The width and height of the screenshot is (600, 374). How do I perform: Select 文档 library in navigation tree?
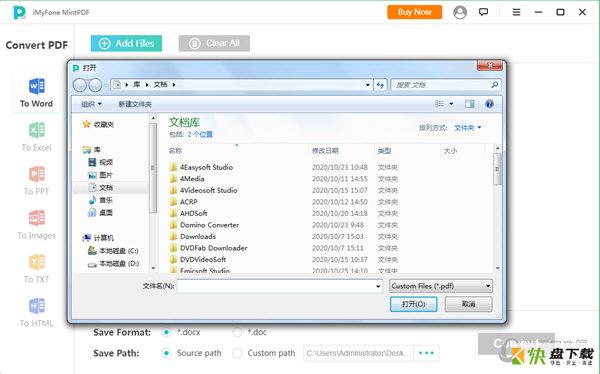[x=101, y=188]
